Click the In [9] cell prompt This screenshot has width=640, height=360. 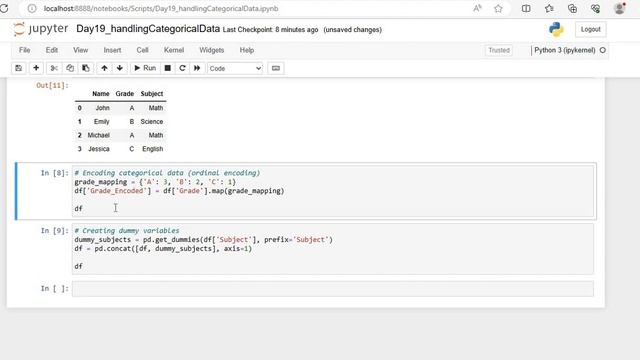(x=55, y=231)
